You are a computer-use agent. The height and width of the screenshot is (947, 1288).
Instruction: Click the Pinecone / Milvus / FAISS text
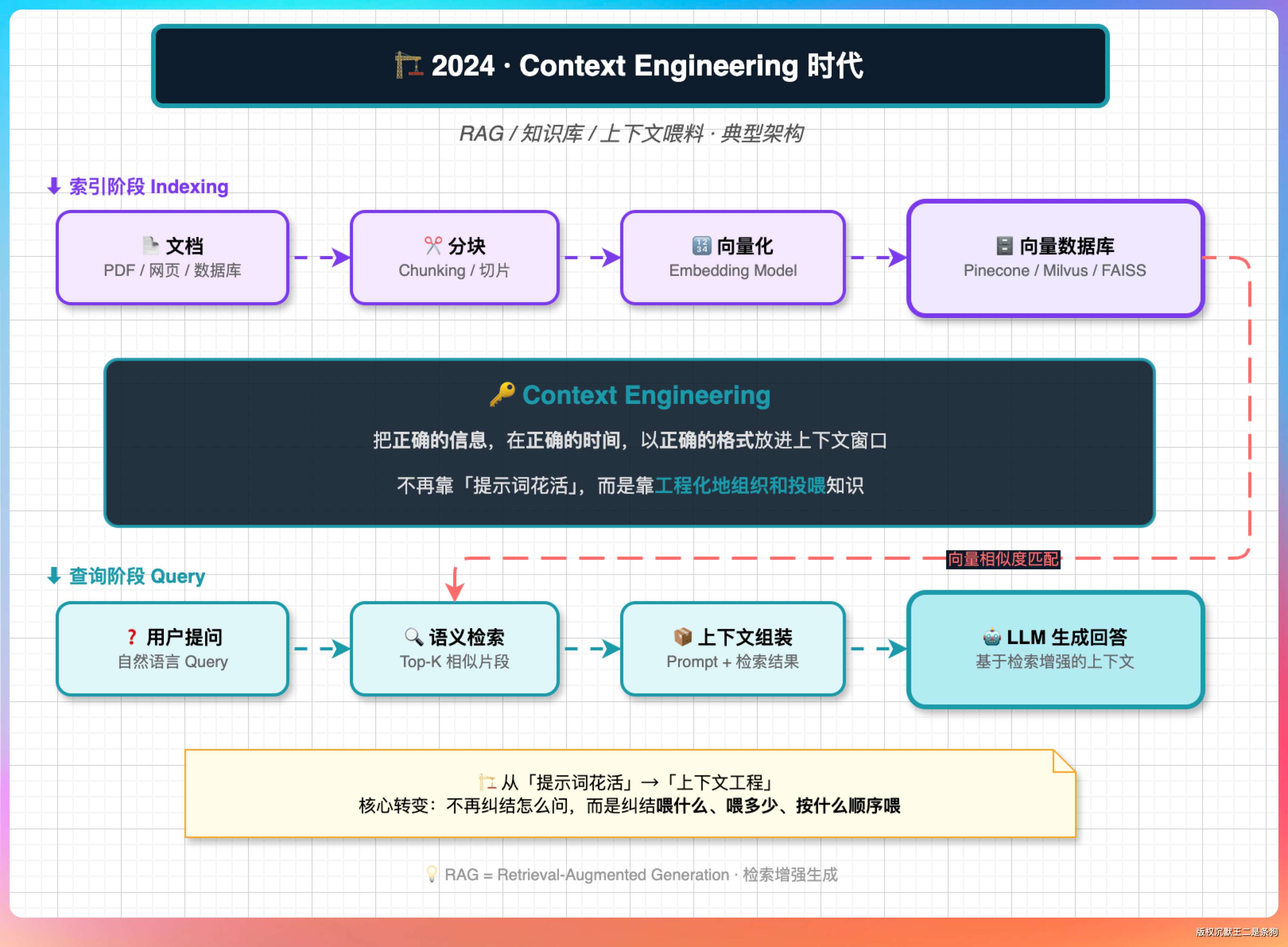click(1055, 271)
